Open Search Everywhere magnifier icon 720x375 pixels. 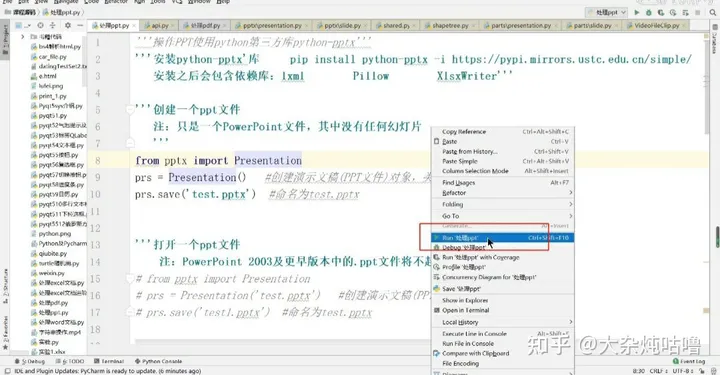[713, 12]
